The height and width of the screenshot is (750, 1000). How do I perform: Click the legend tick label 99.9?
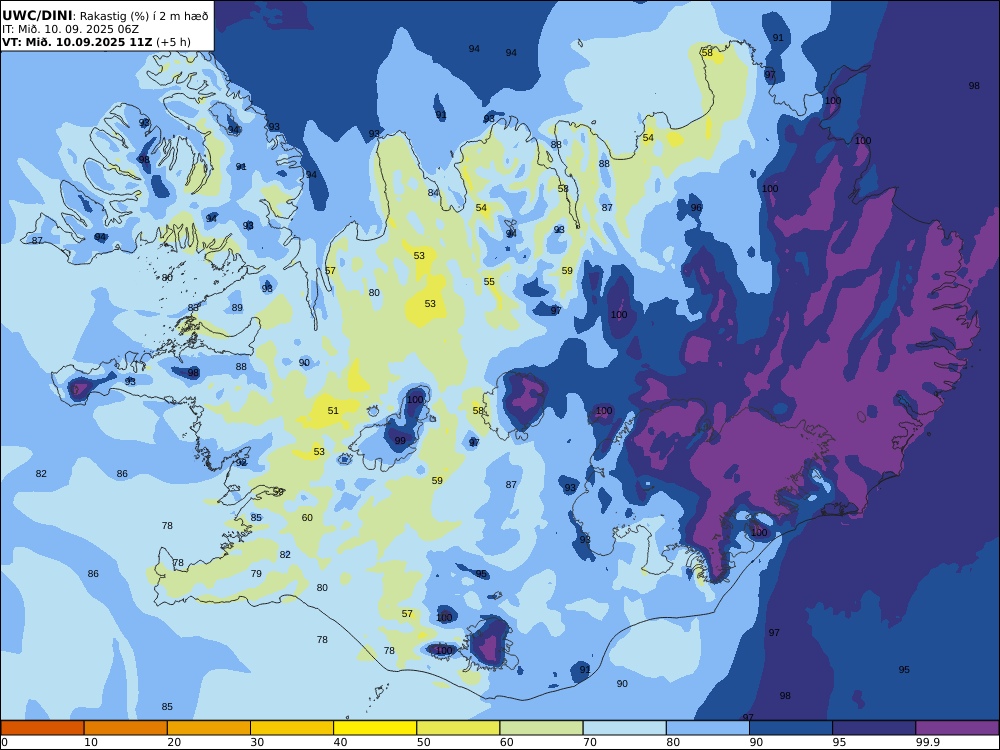pos(928,742)
